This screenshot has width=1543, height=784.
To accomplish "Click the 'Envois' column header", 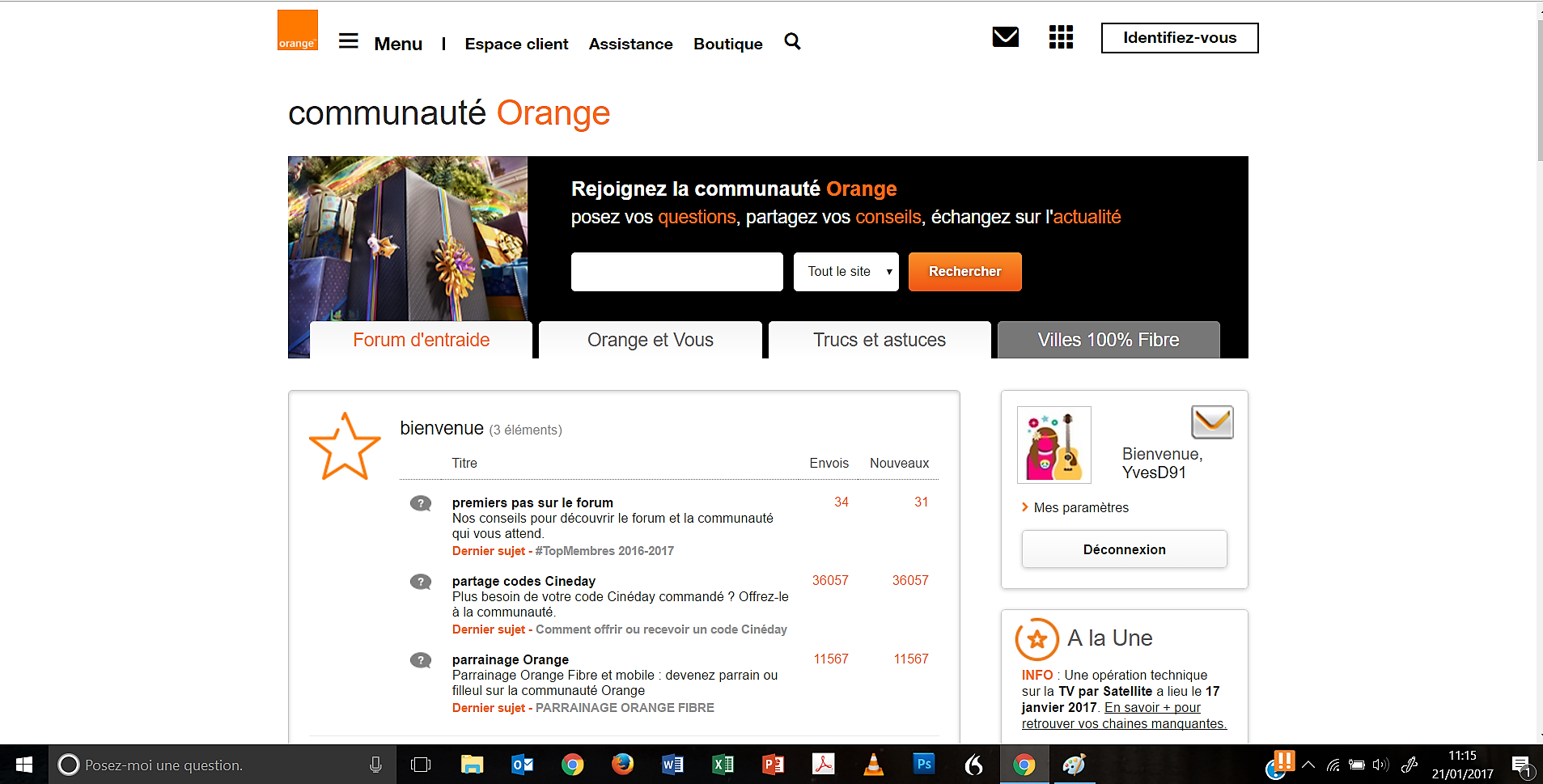I will (x=829, y=463).
